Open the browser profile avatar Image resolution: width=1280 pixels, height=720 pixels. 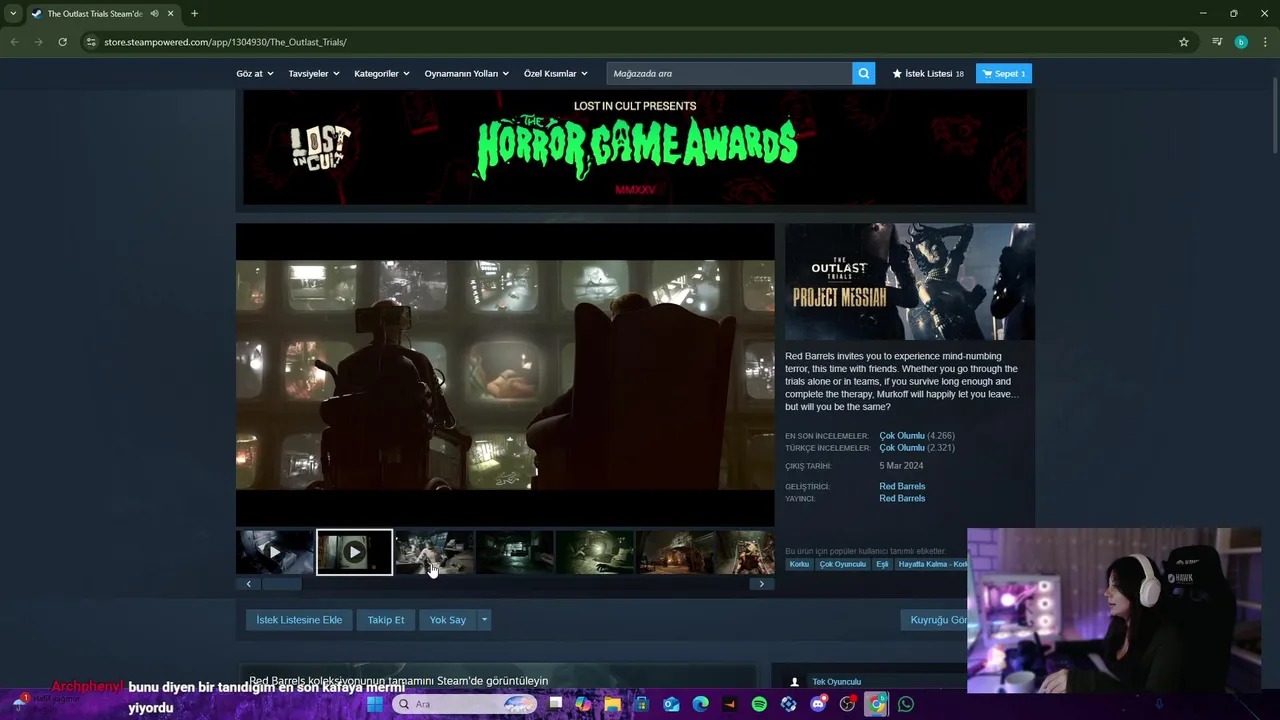tap(1241, 42)
